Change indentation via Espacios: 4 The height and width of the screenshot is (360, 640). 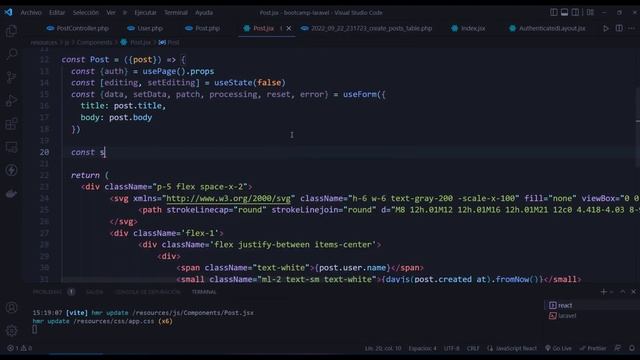422,348
